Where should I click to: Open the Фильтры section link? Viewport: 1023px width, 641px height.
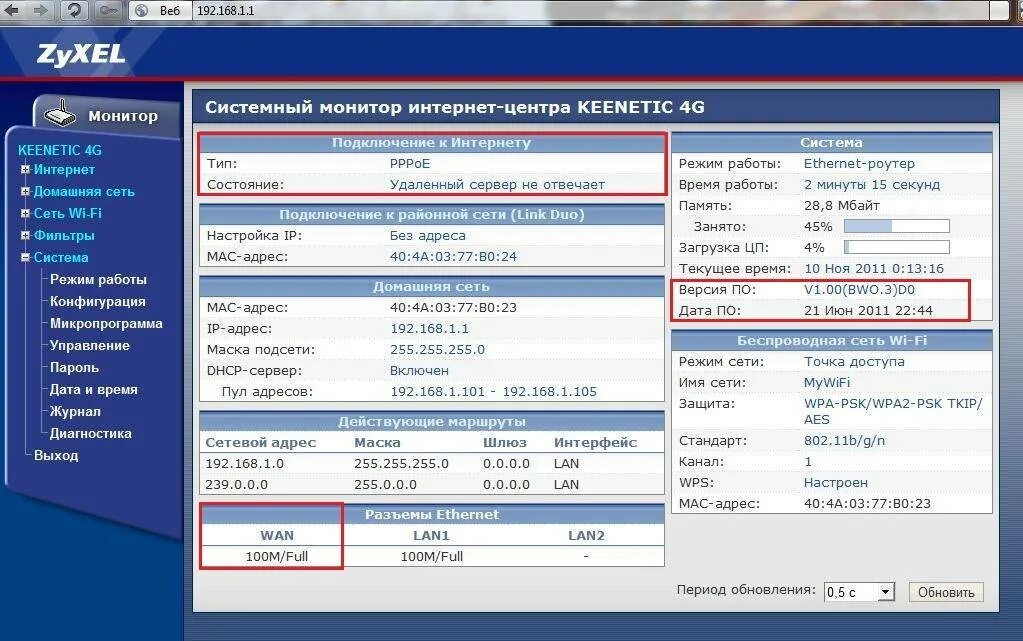point(64,236)
